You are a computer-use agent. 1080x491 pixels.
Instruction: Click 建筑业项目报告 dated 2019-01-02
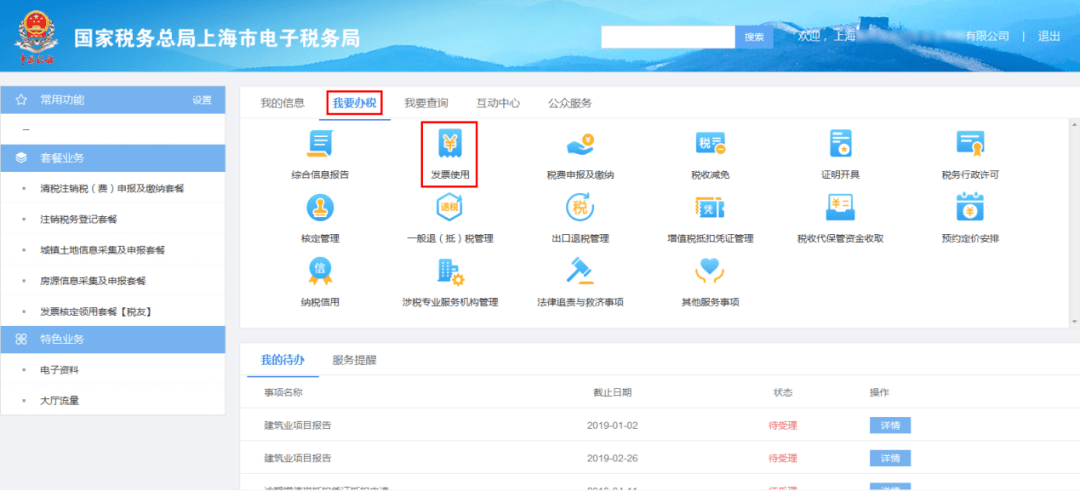click(x=298, y=426)
